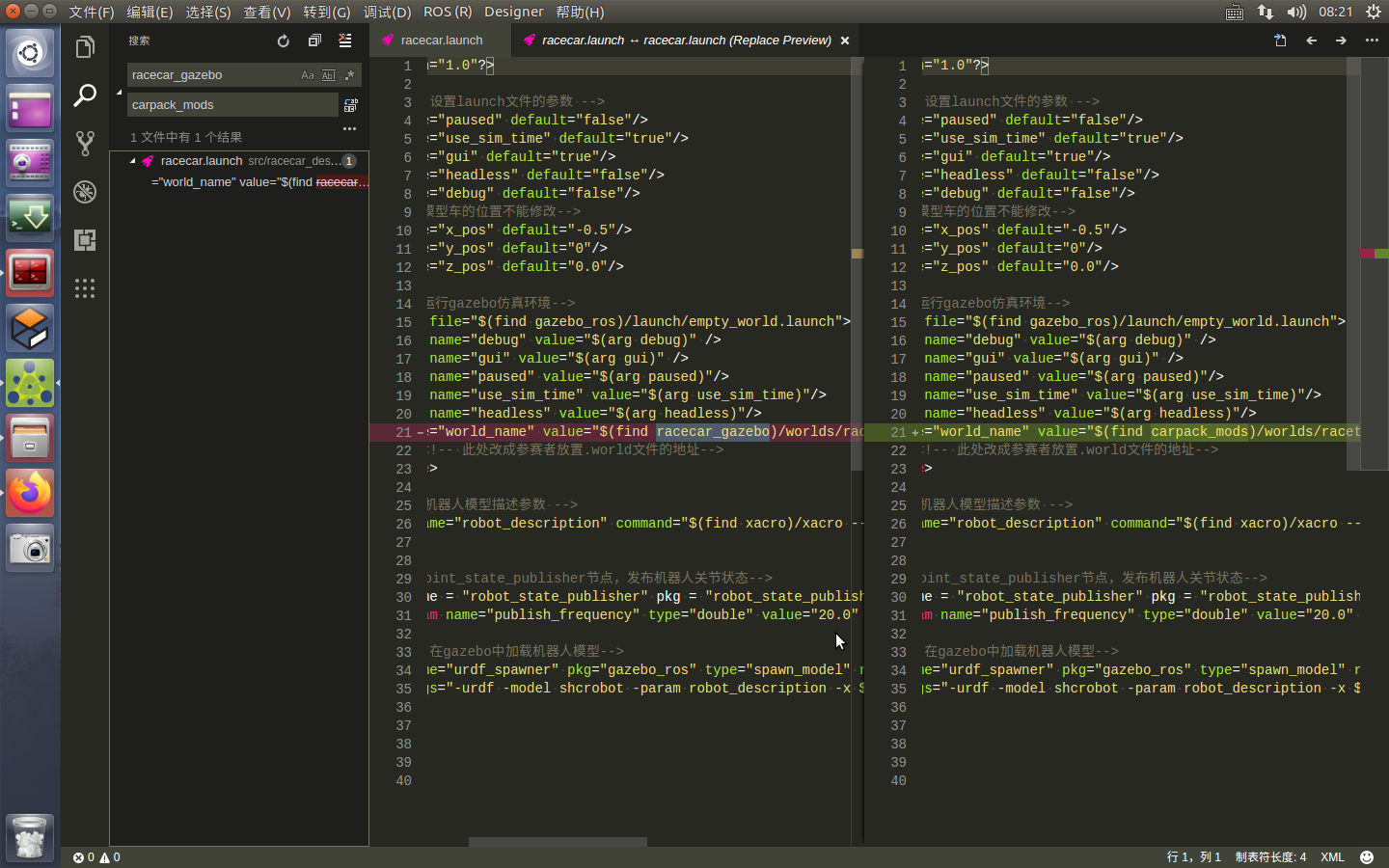
Task: Open 编辑(E) menu
Action: click(150, 12)
